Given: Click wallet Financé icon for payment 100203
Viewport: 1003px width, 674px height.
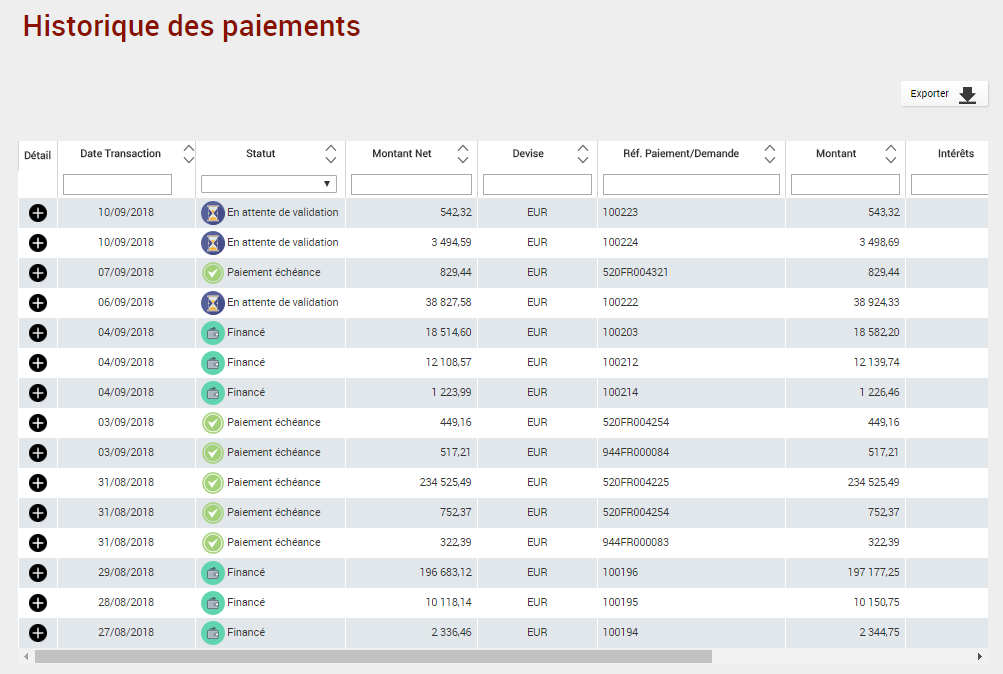Looking at the screenshot, I should pos(213,333).
